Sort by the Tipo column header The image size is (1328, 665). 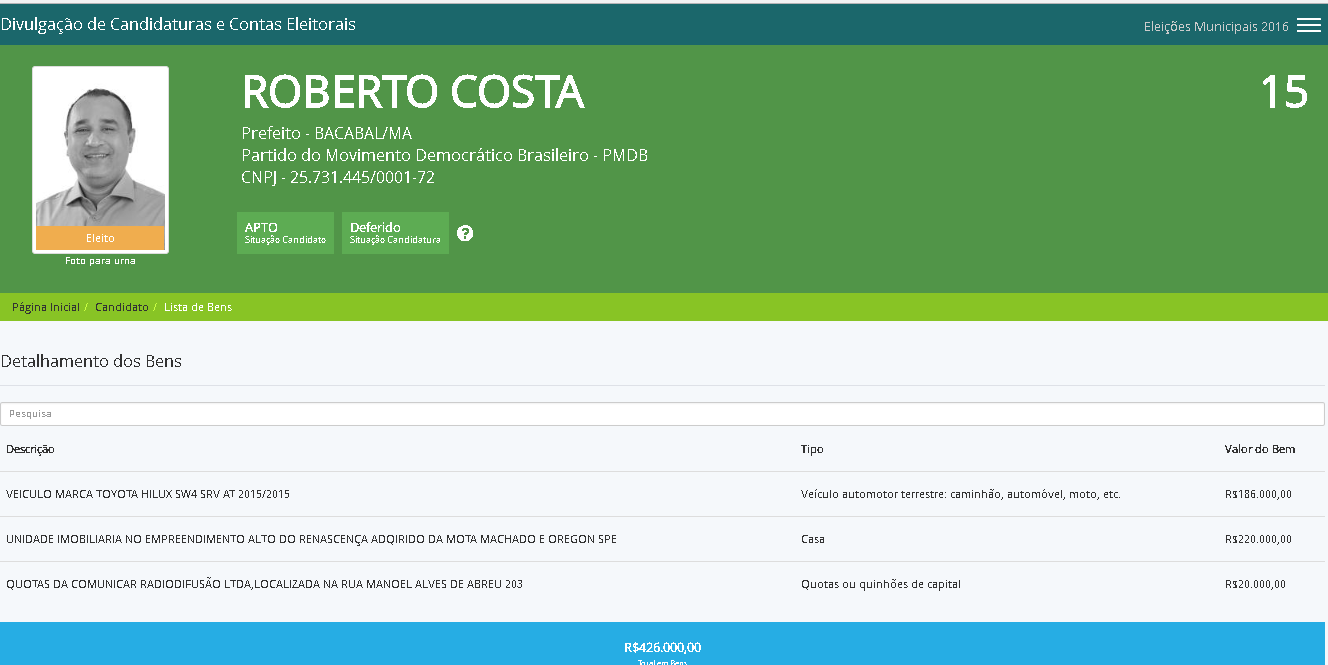point(812,449)
